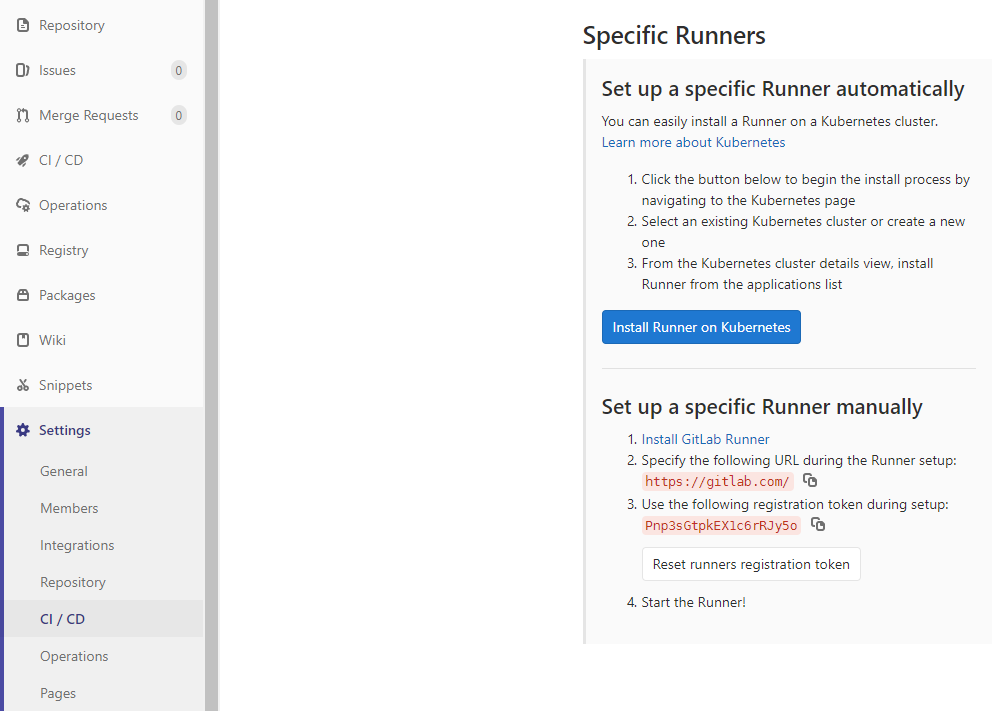This screenshot has height=711, width=1002.
Task: Follow Learn more about Kubernetes link
Action: click(693, 142)
